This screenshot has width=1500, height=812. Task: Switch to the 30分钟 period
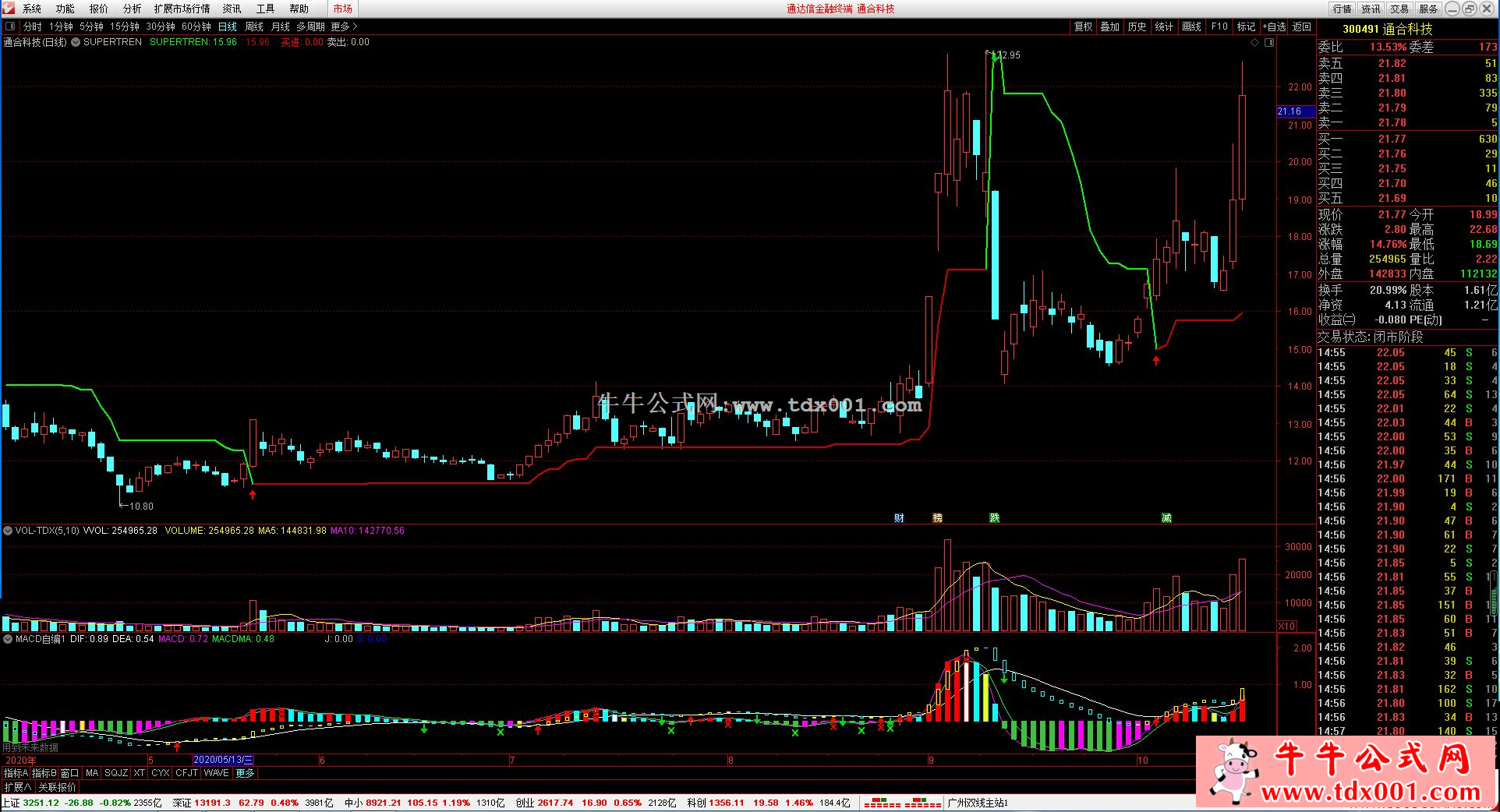(x=161, y=26)
